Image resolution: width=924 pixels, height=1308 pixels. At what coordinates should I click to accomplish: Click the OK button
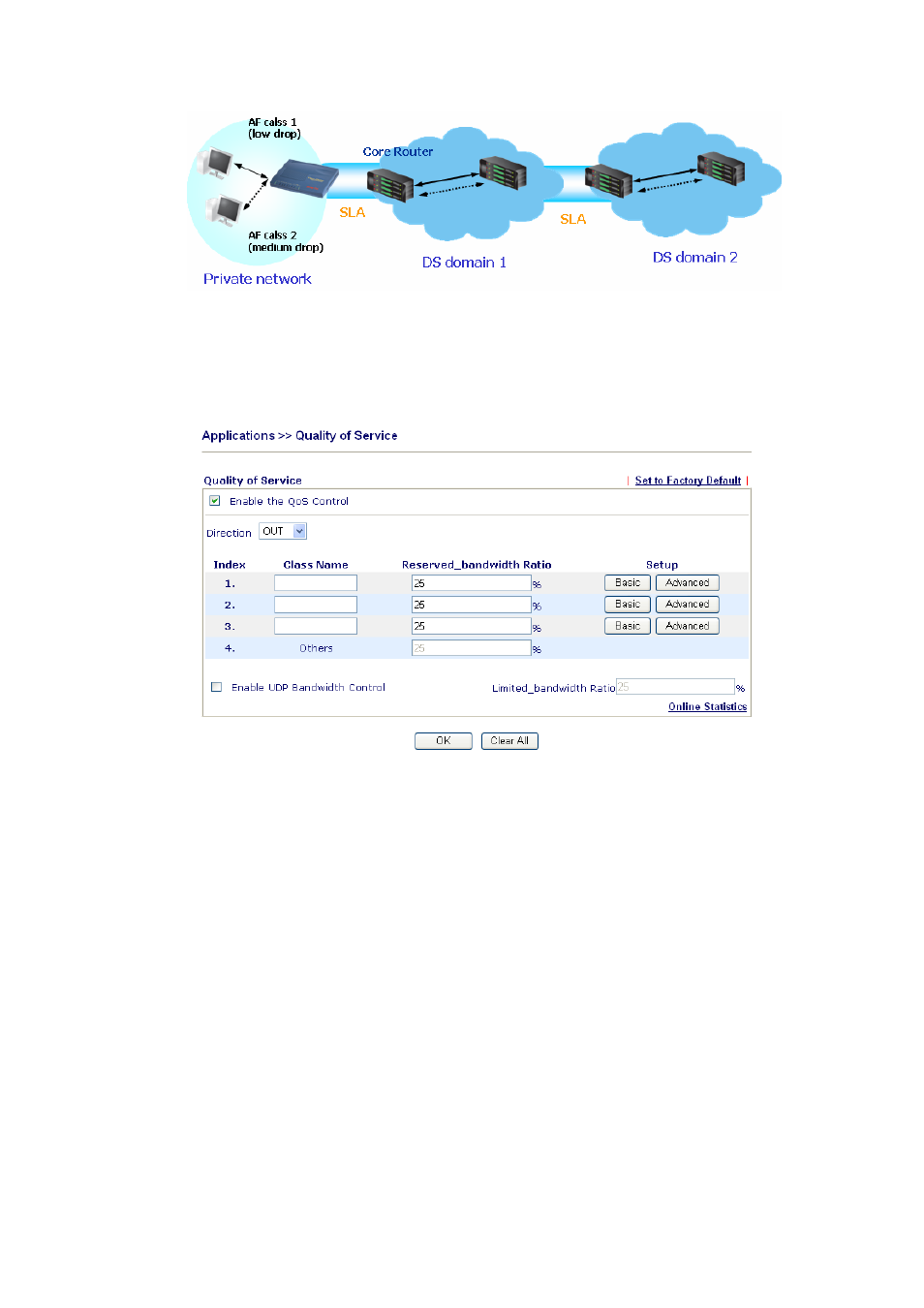pyautogui.click(x=444, y=740)
